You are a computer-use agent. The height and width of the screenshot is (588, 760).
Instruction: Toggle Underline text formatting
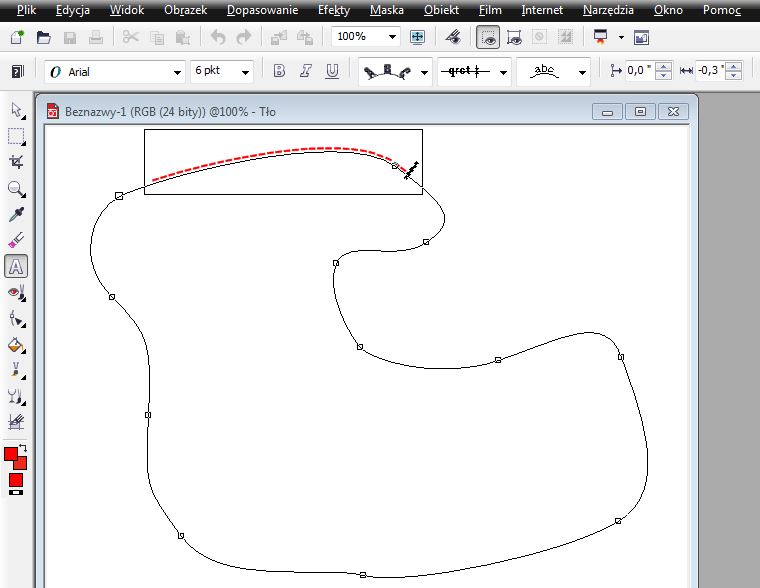pos(332,71)
